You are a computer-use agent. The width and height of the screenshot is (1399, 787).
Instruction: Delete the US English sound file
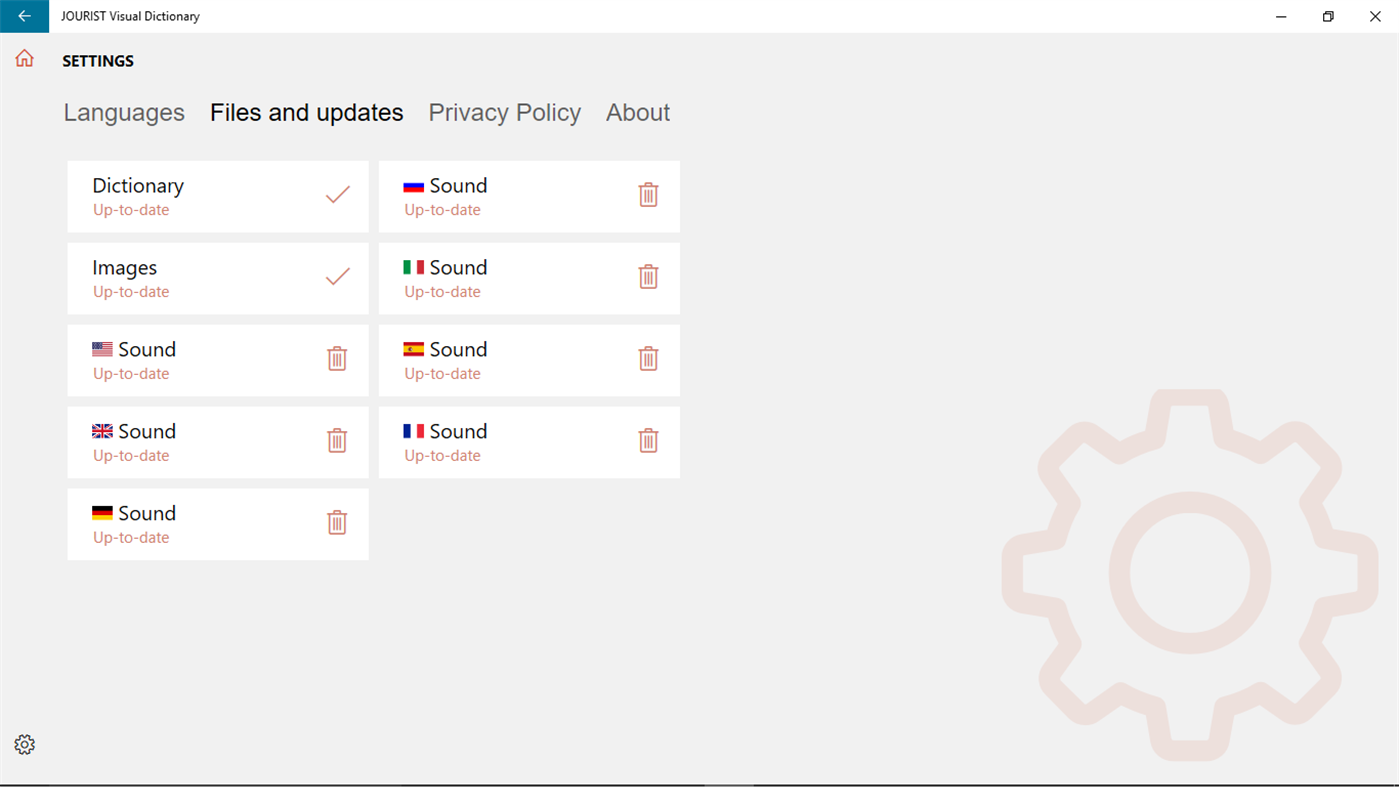[337, 359]
